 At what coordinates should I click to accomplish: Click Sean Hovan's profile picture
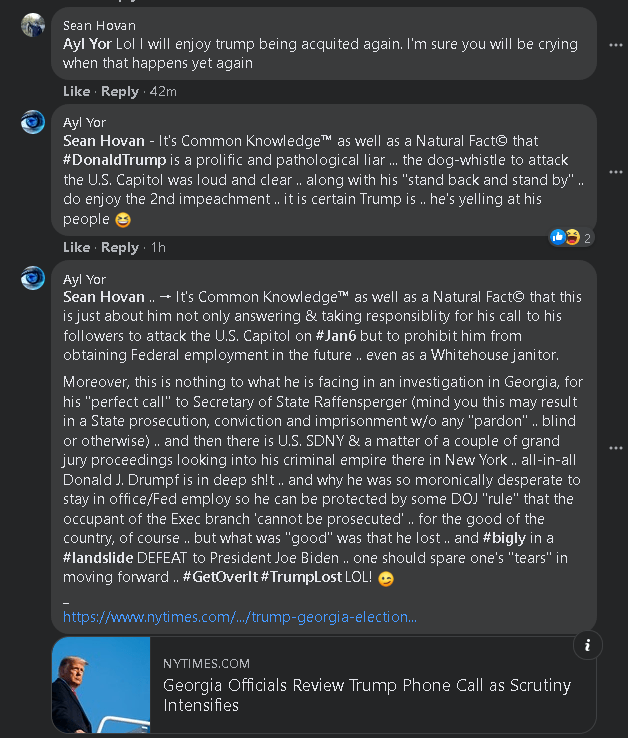33,25
